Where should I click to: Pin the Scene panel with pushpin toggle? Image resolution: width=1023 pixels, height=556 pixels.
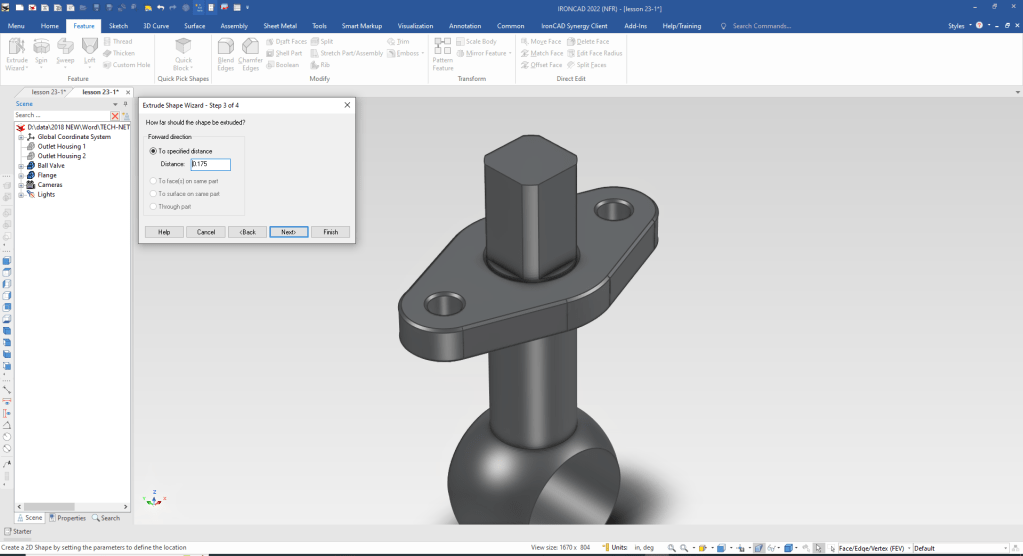coord(125,103)
